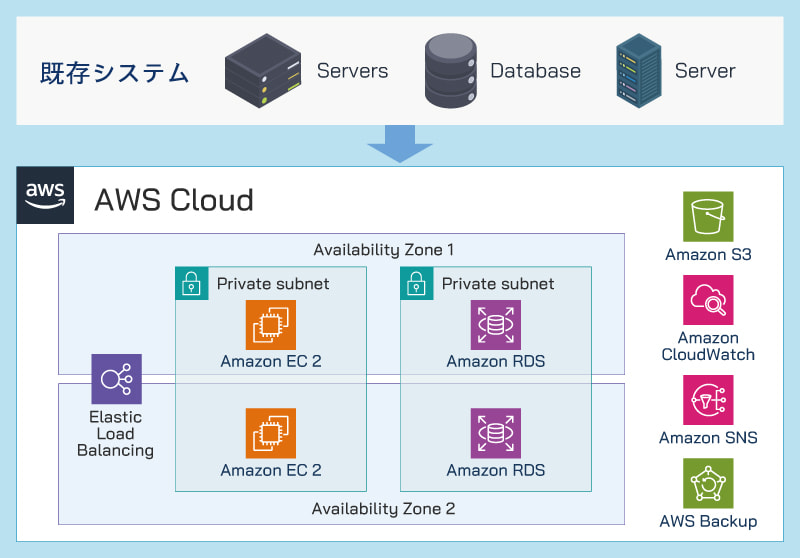Click the Database cylinder icon
This screenshot has height=558, width=800.
[x=451, y=70]
